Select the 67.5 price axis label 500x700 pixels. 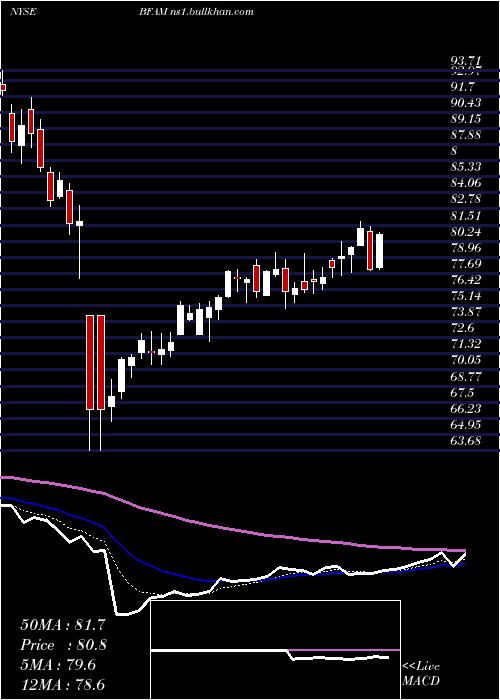tap(462, 392)
